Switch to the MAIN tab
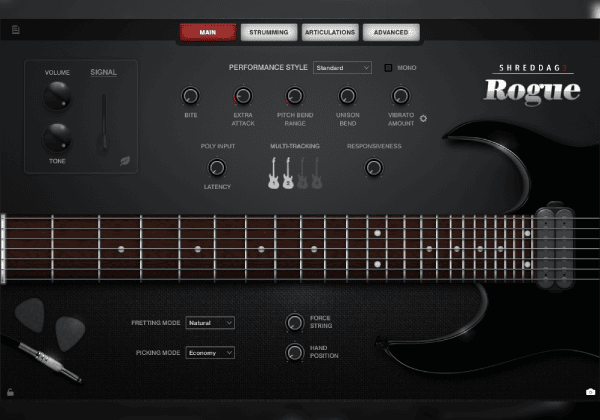This screenshot has width=600, height=420. (x=208, y=32)
